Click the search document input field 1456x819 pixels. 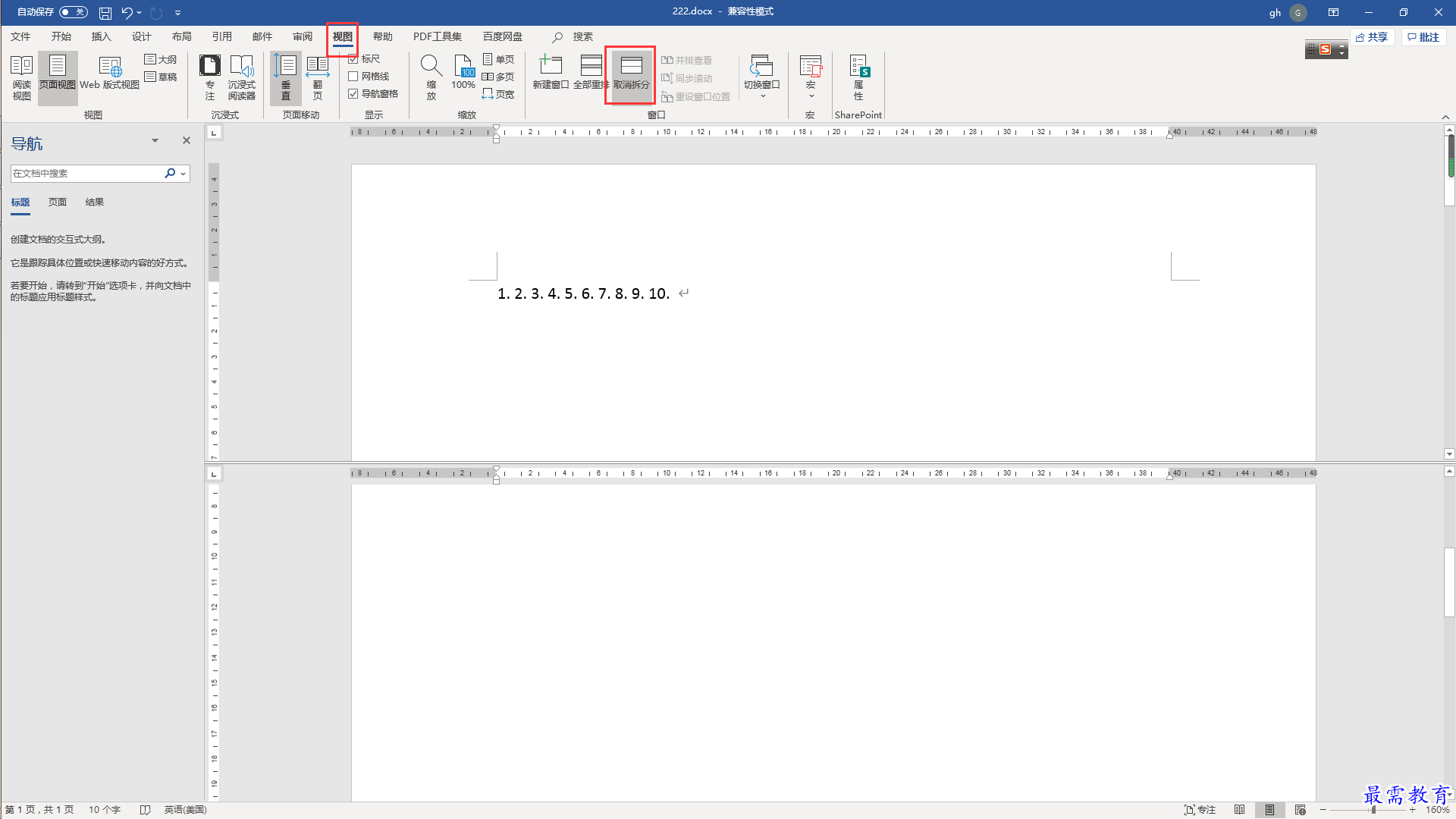tap(87, 174)
